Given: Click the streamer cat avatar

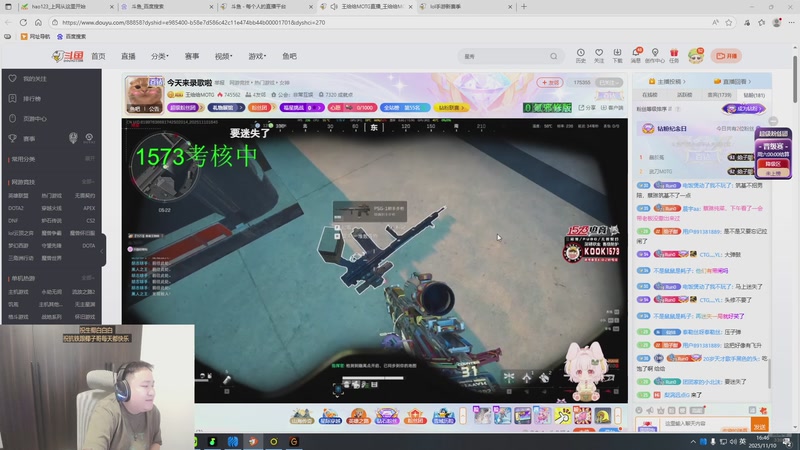Looking at the screenshot, I should click(144, 94).
